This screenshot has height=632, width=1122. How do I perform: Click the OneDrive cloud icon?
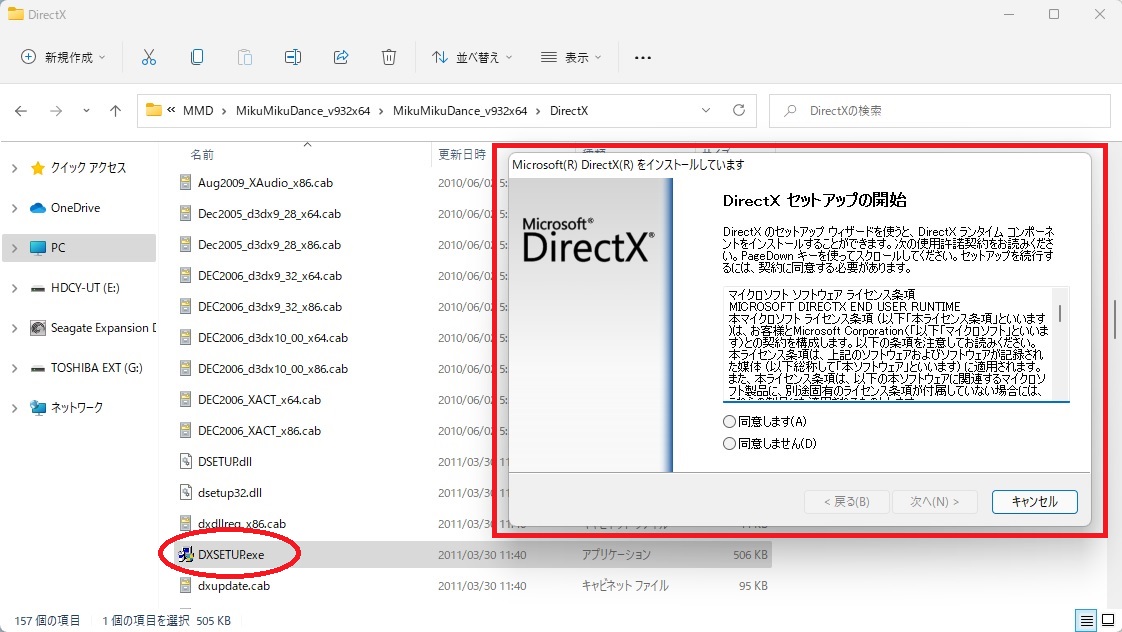(37, 208)
